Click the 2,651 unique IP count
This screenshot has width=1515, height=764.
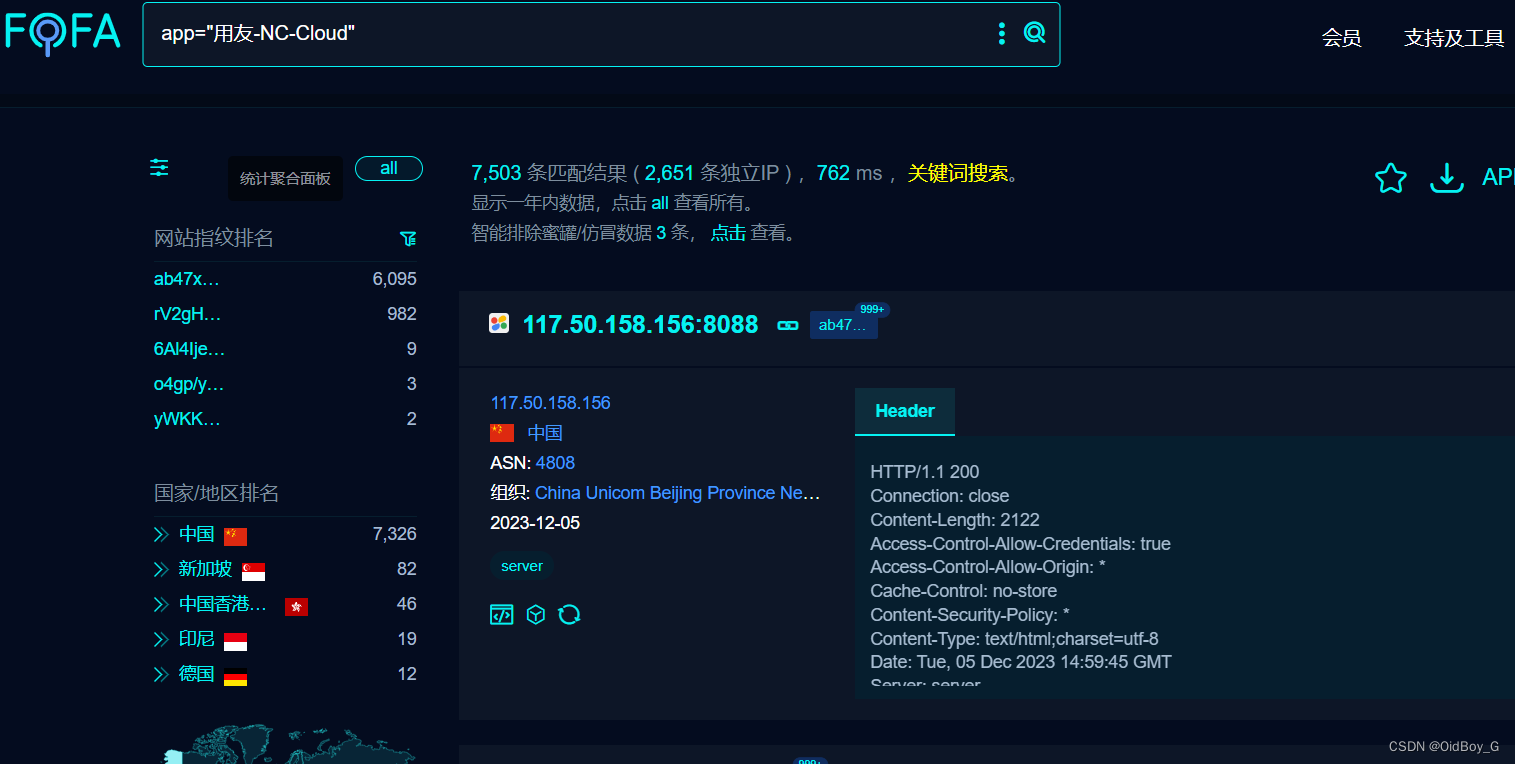669,173
